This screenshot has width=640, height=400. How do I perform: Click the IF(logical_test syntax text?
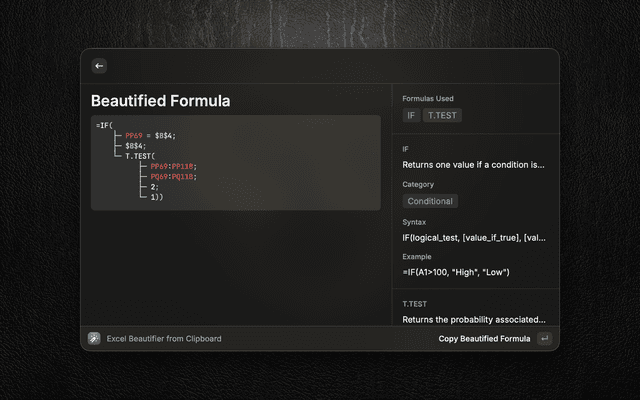coord(473,238)
